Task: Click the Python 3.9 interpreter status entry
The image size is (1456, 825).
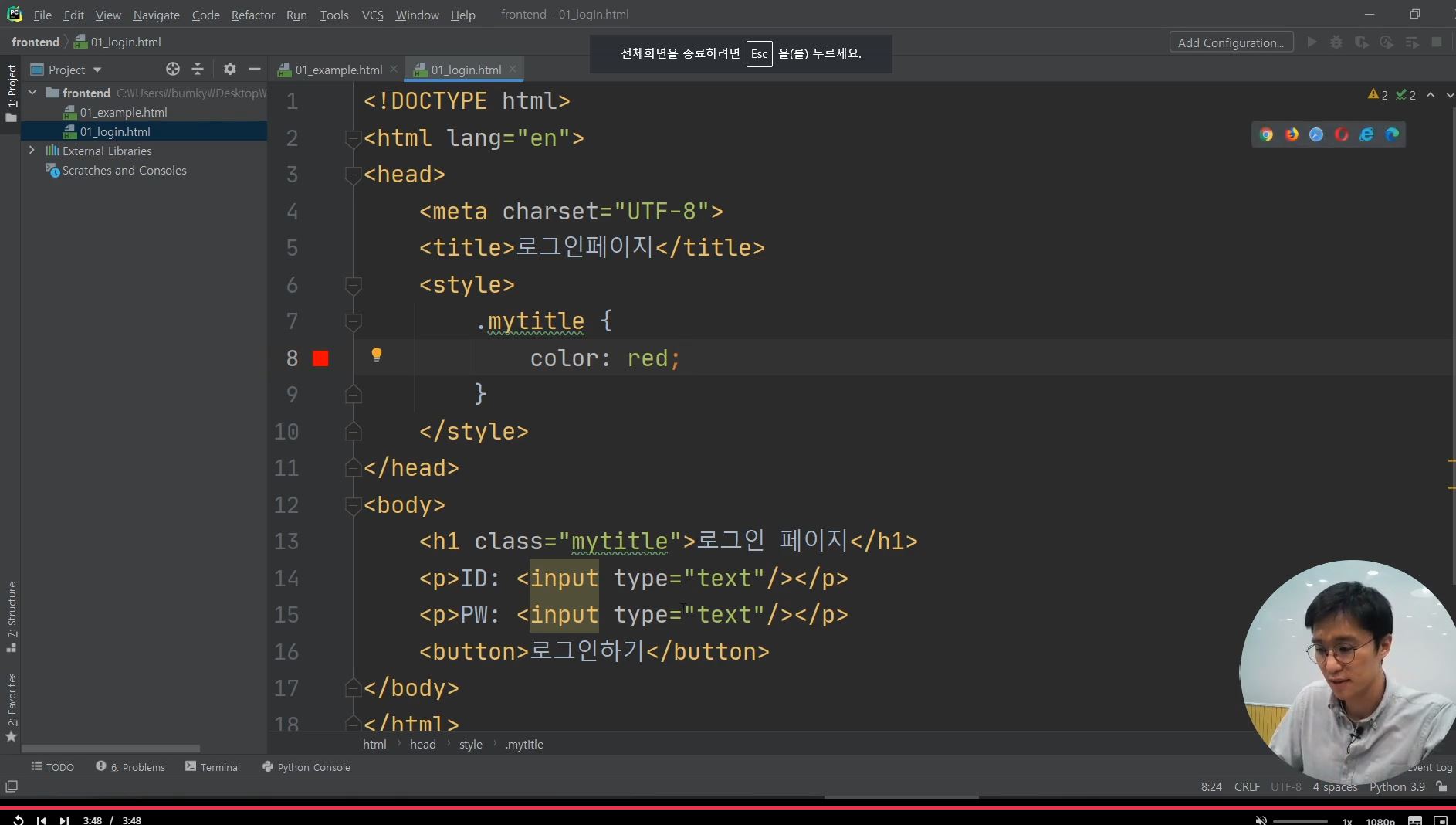Action: [x=1397, y=786]
